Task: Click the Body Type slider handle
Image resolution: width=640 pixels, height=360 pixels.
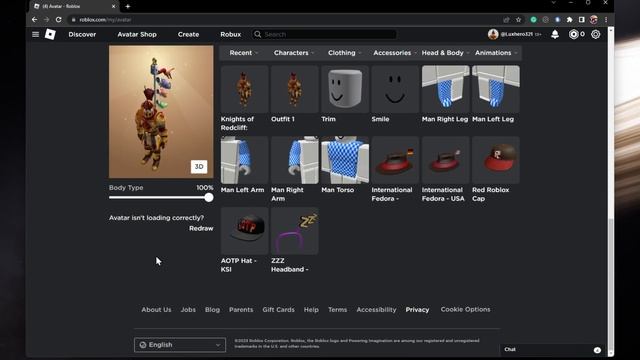Action: (x=209, y=198)
